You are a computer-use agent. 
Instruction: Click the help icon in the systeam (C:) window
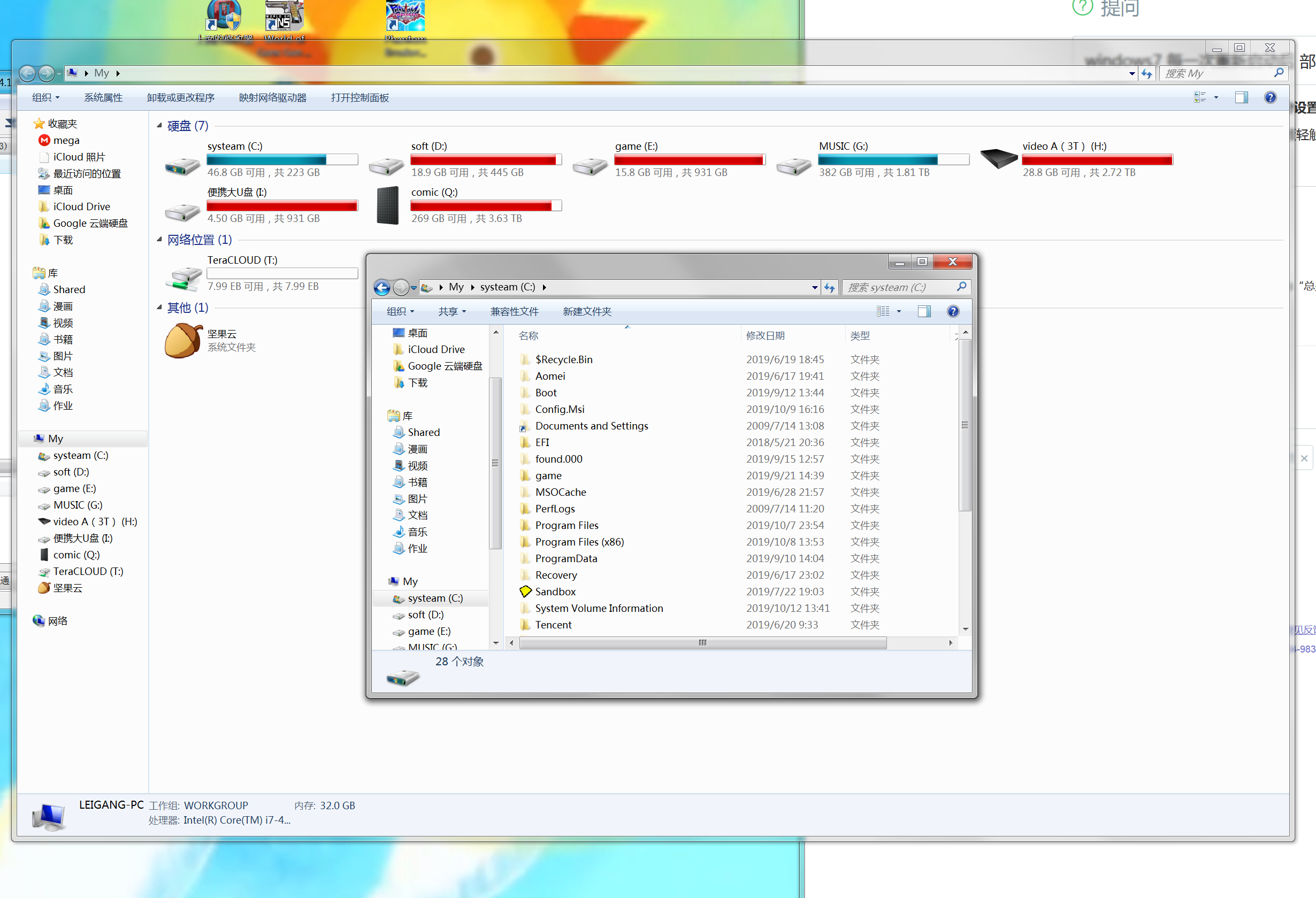point(953,311)
